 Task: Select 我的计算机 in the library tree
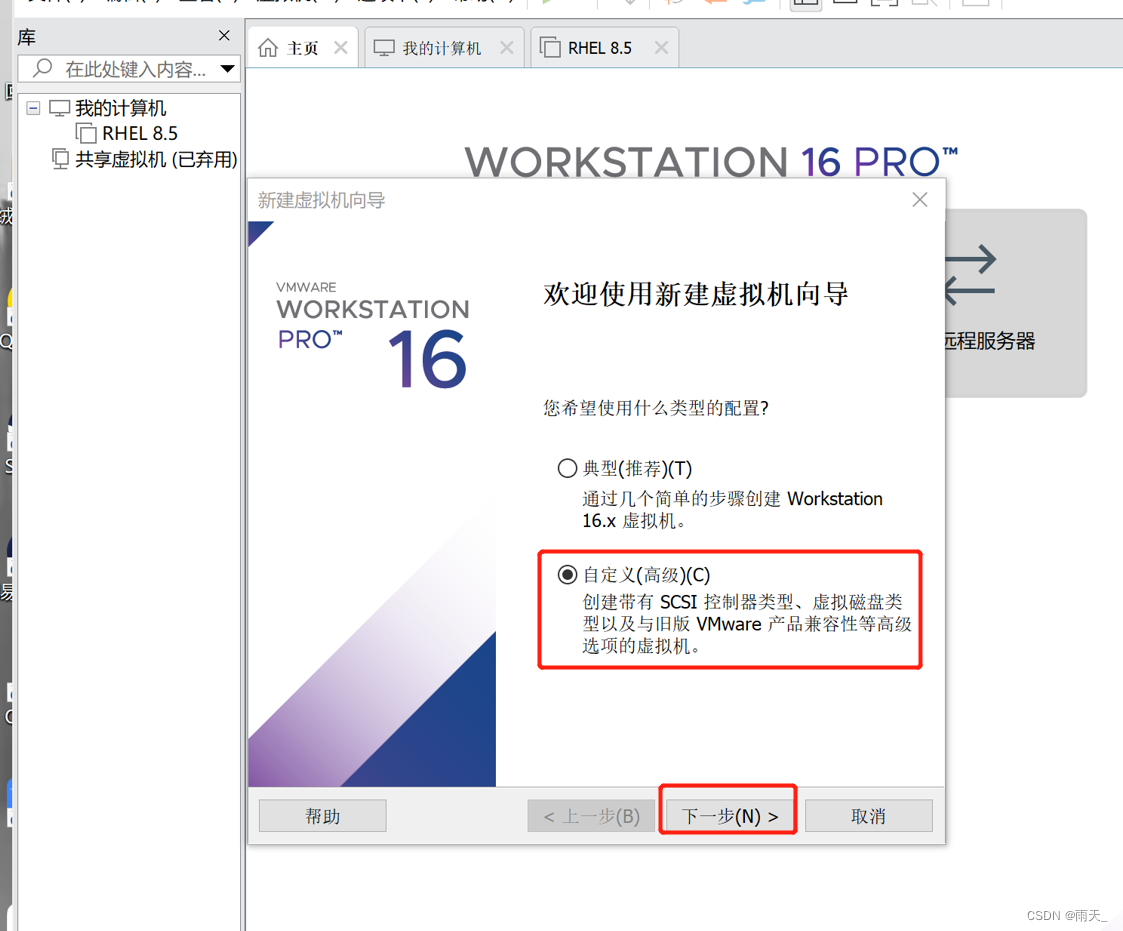pyautogui.click(x=120, y=108)
